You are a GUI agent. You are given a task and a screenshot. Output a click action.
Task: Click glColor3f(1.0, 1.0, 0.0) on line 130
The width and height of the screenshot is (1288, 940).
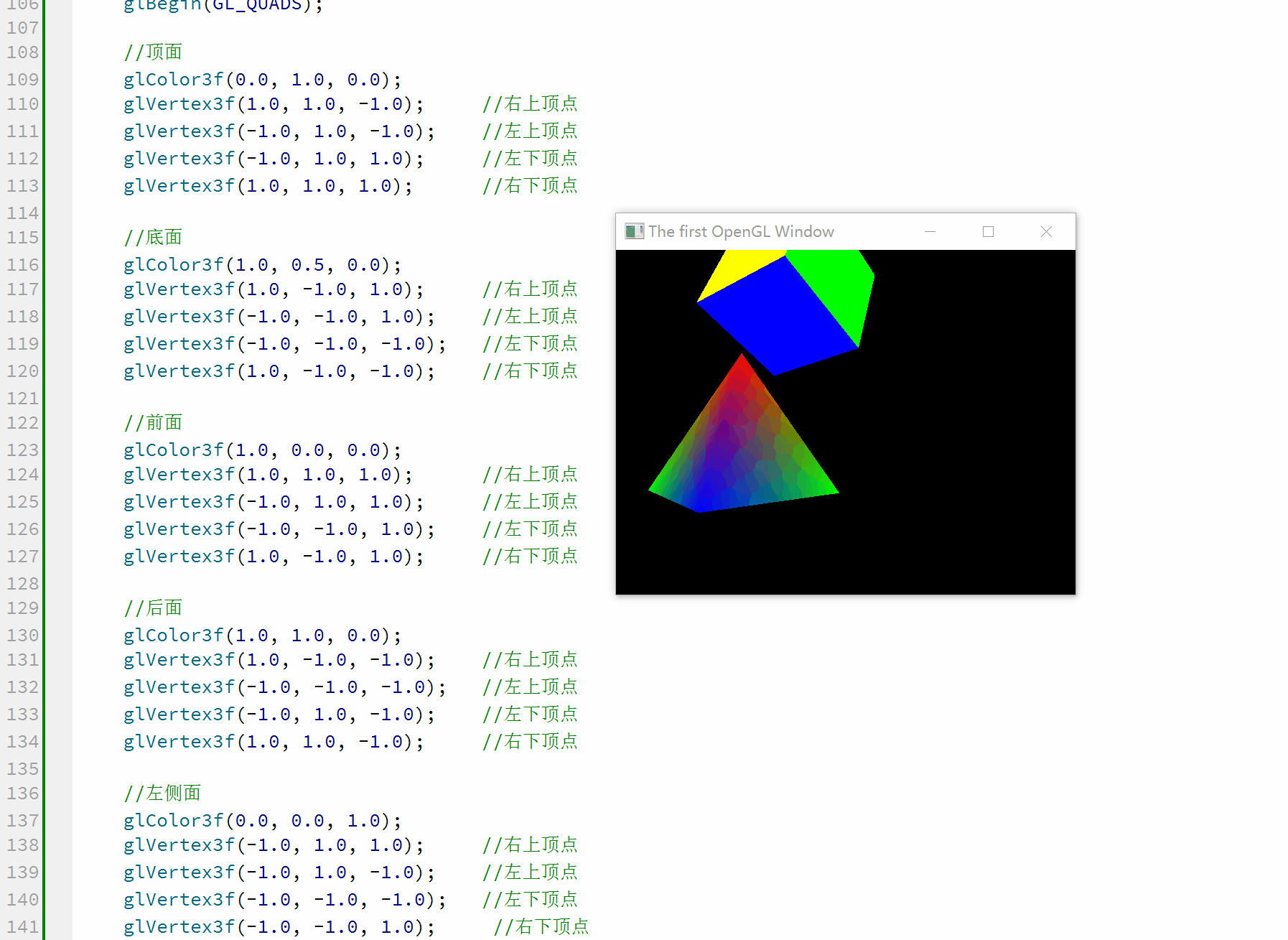(x=262, y=636)
